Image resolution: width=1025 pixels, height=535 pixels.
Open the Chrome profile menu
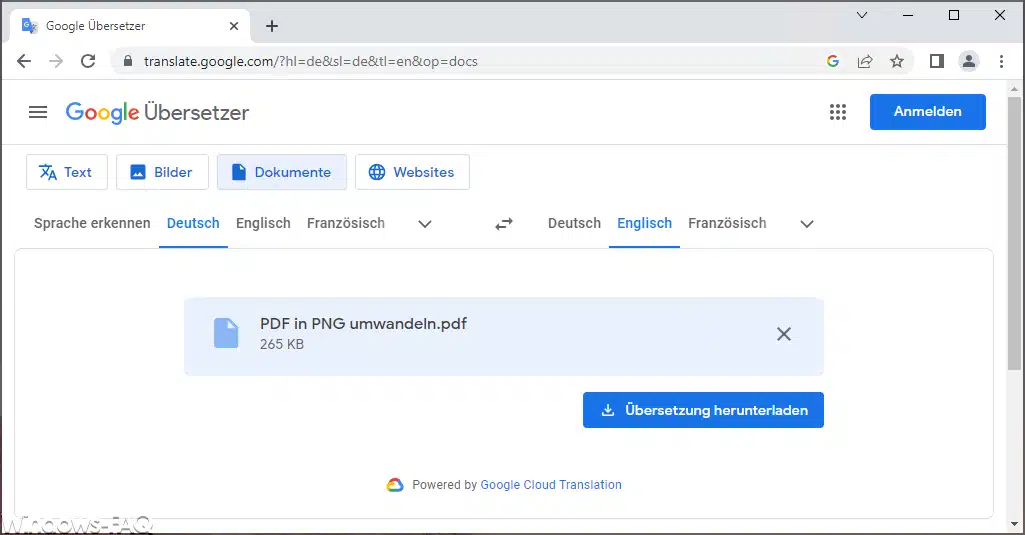968,61
